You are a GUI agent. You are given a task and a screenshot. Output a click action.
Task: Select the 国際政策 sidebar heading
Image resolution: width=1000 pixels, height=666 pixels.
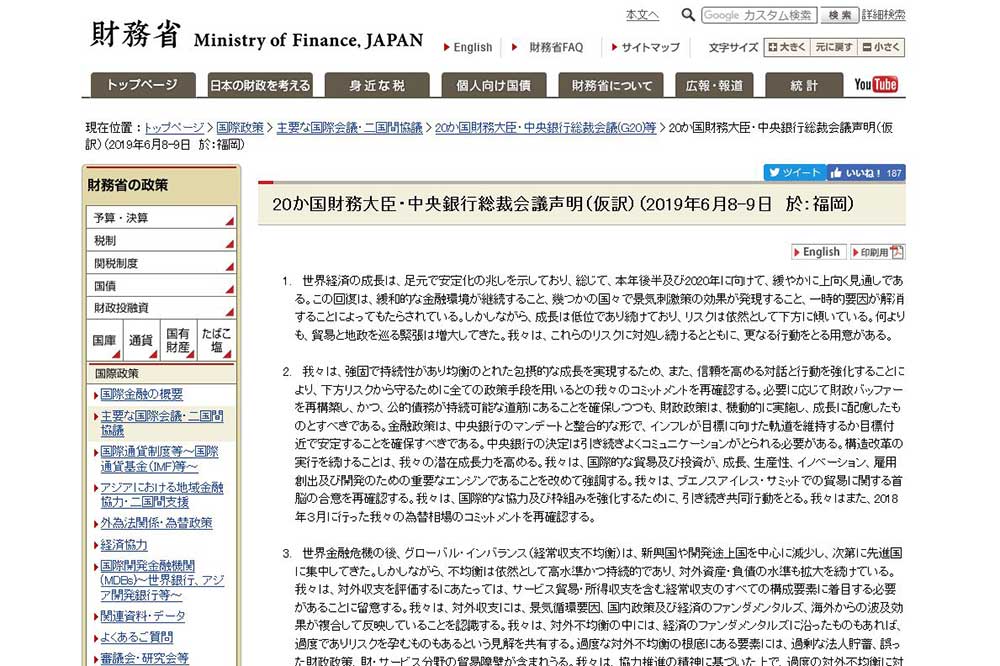click(161, 373)
